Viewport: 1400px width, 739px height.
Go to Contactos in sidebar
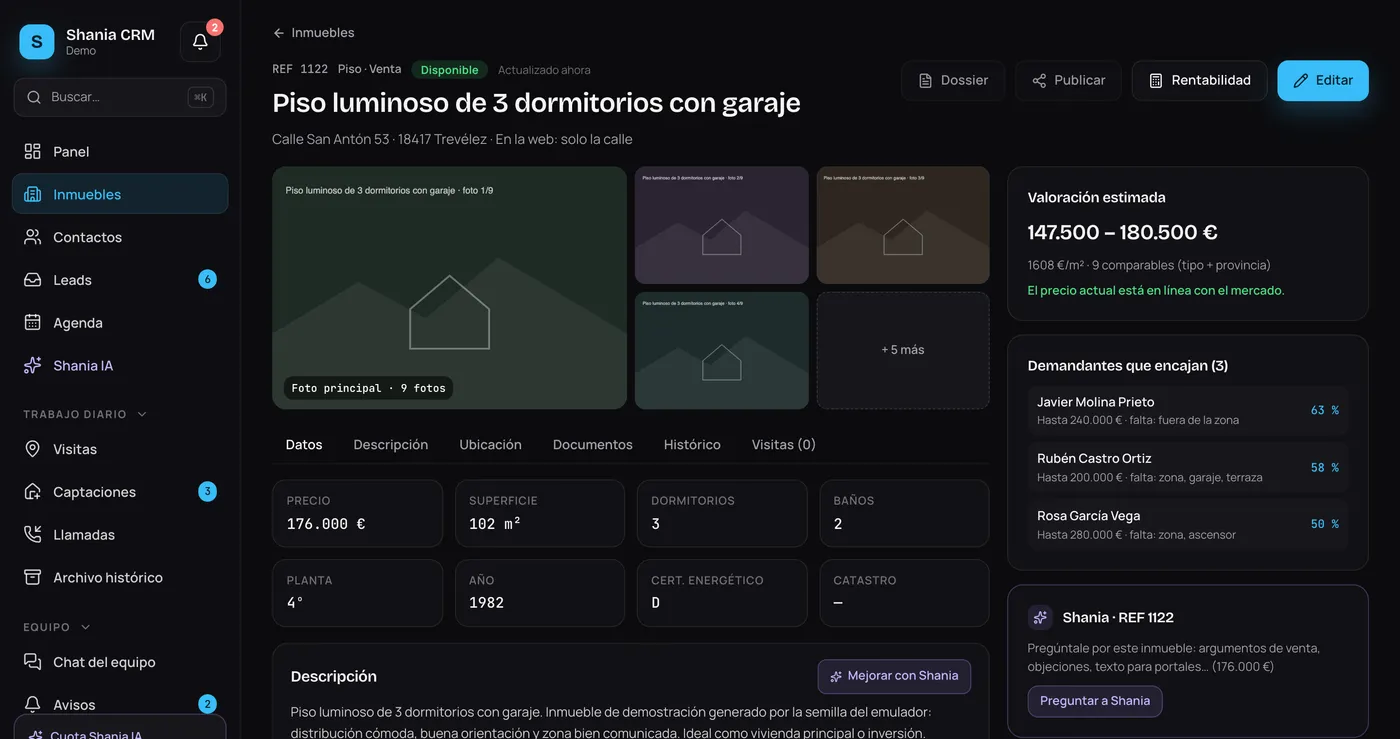pos(120,237)
